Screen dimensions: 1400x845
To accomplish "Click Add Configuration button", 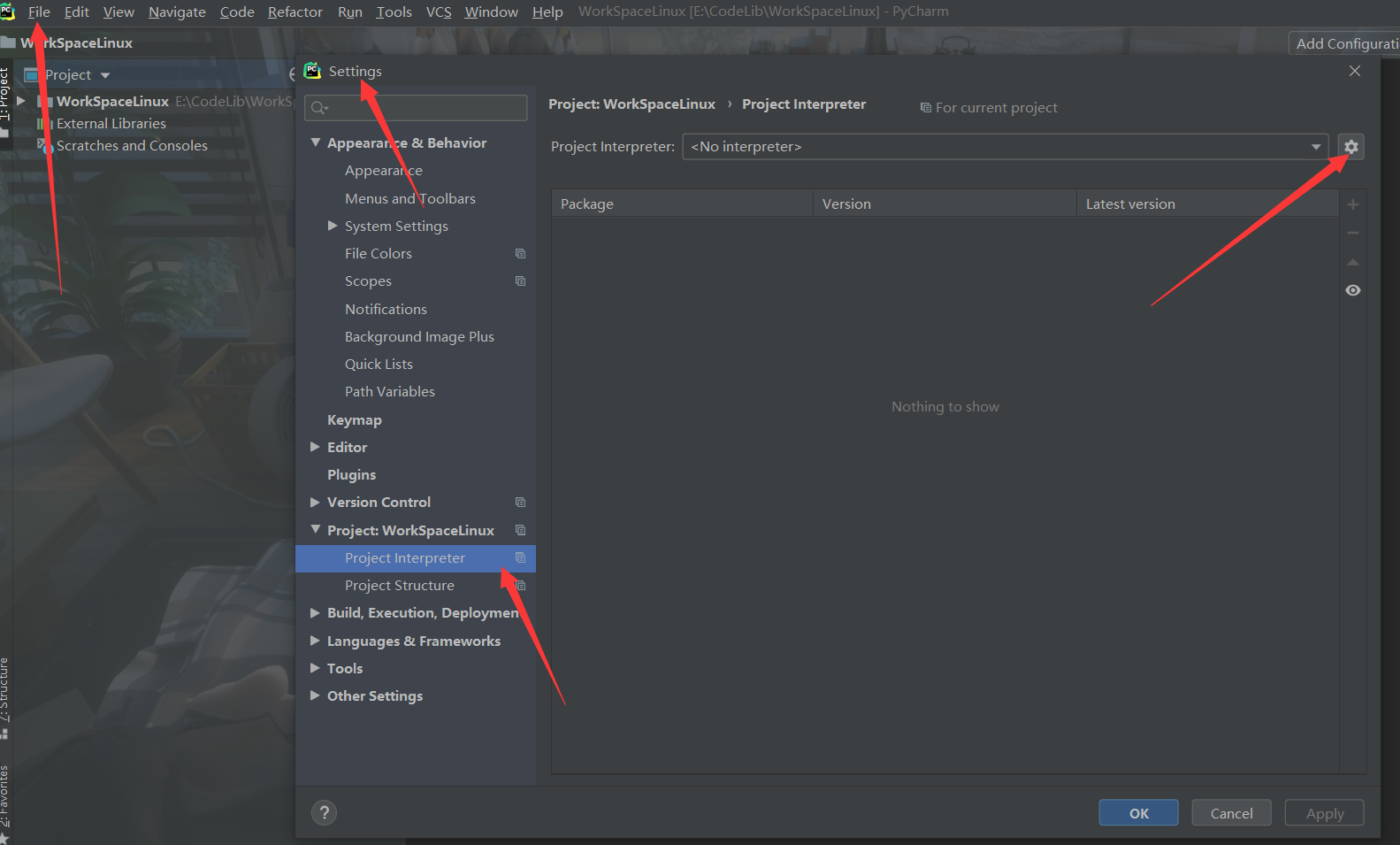I will (x=1344, y=43).
